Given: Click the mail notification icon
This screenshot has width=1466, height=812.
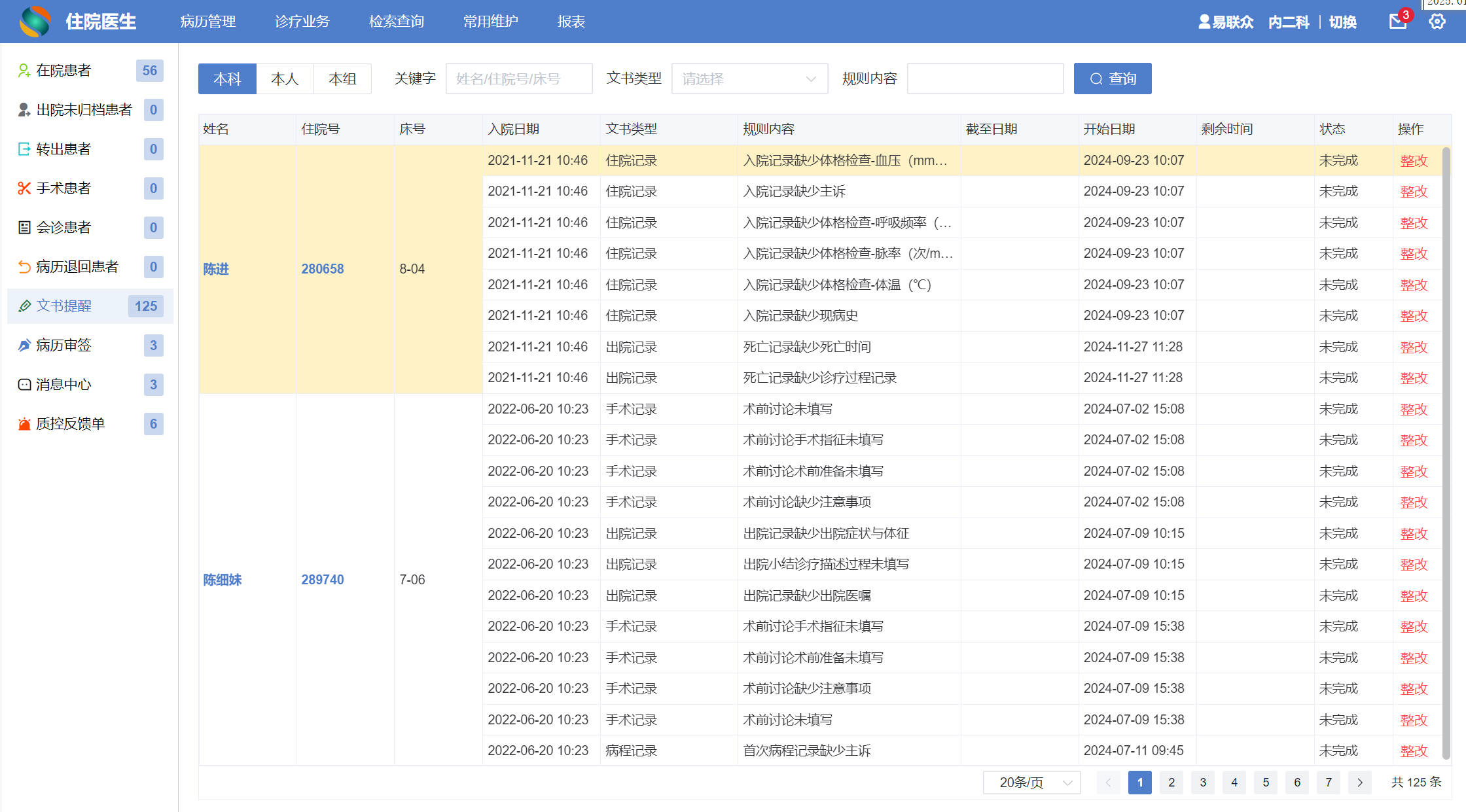Looking at the screenshot, I should [x=1397, y=22].
